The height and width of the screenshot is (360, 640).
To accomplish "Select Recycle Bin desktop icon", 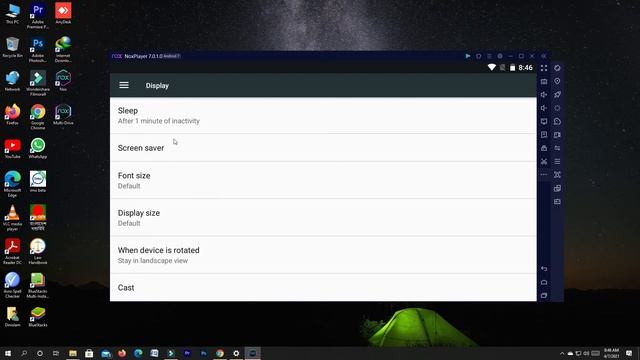I will coord(12,47).
